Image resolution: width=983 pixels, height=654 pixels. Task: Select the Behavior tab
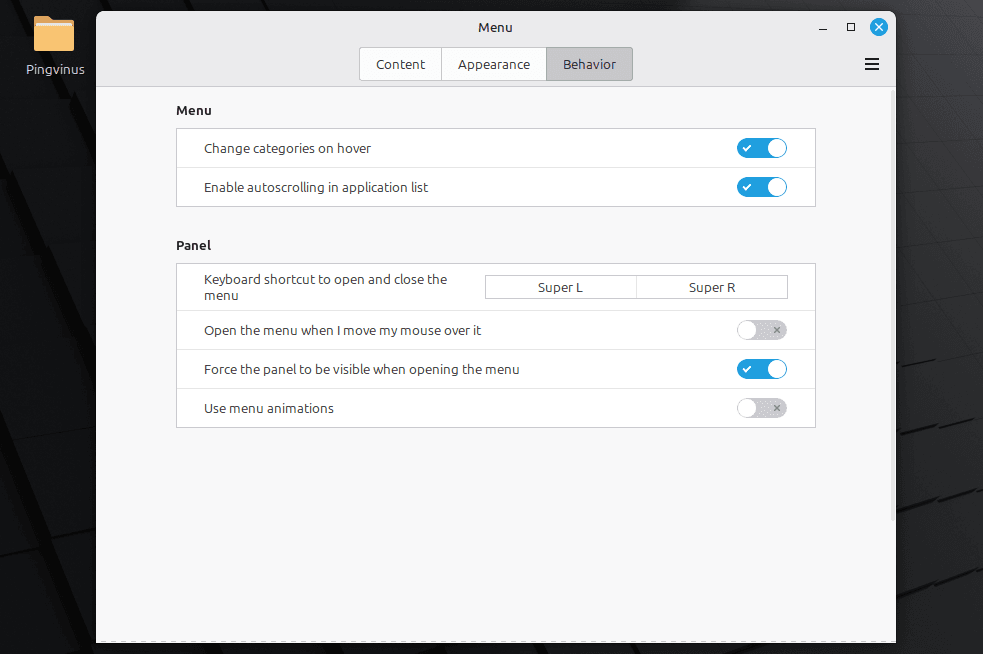(589, 64)
